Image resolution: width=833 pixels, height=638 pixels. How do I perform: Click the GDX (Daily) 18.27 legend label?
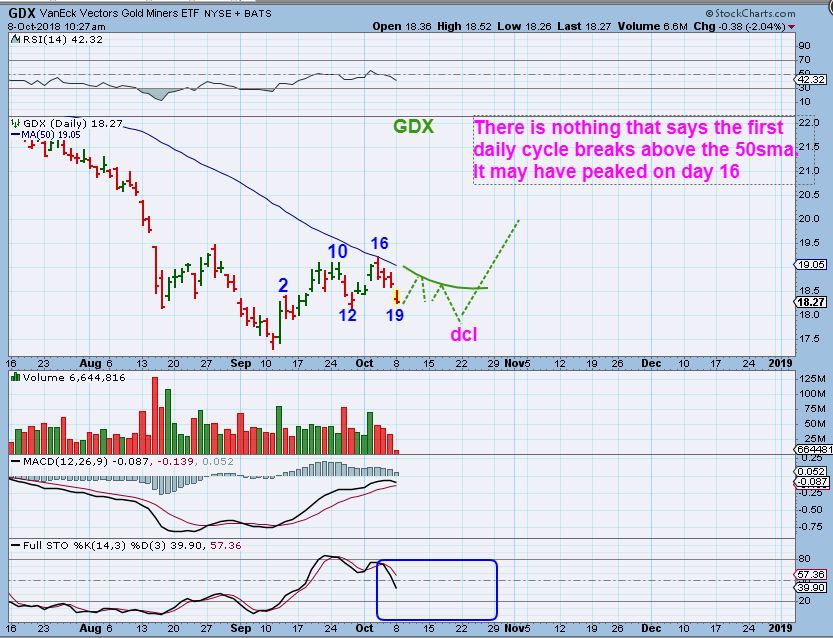pyautogui.click(x=73, y=123)
